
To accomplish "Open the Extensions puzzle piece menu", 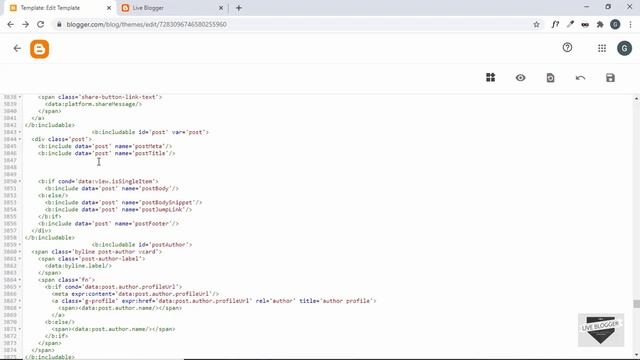I will 600,24.
